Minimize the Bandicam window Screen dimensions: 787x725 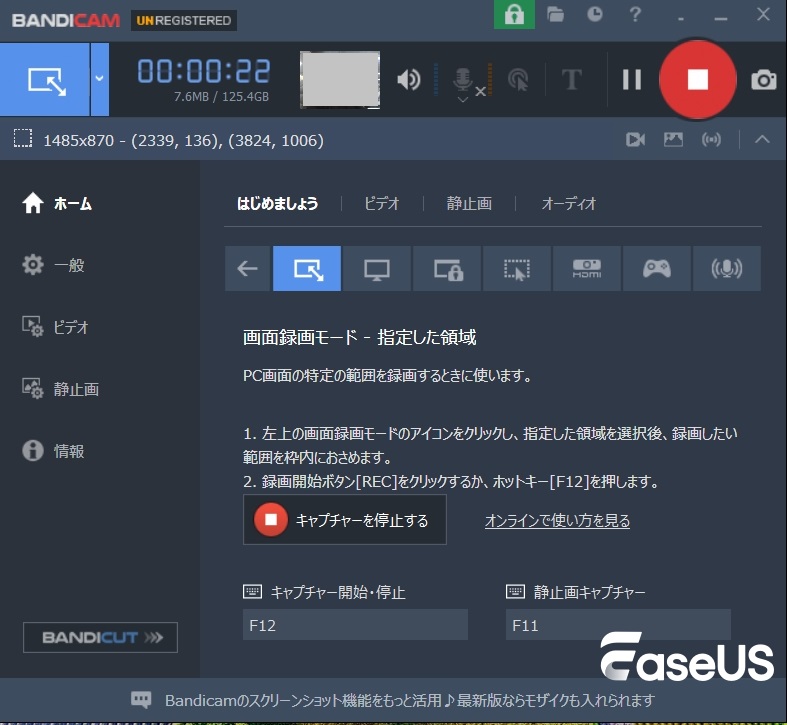(x=721, y=18)
